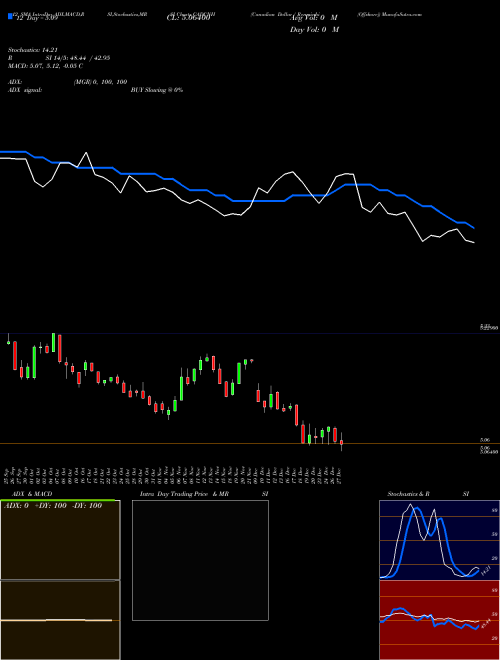Click the 'BUY Slowing @ 0%' signal text

pyautogui.click(x=157, y=90)
